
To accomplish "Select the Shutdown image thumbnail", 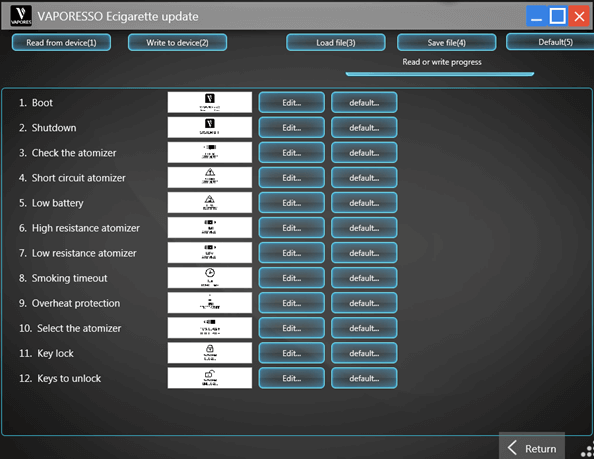I will (x=210, y=127).
